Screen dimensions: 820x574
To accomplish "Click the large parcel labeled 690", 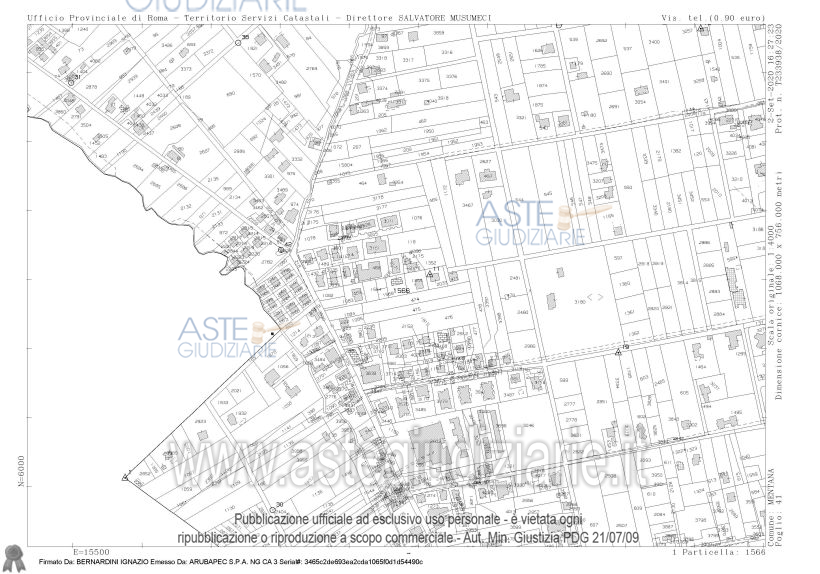I will [x=231, y=95].
